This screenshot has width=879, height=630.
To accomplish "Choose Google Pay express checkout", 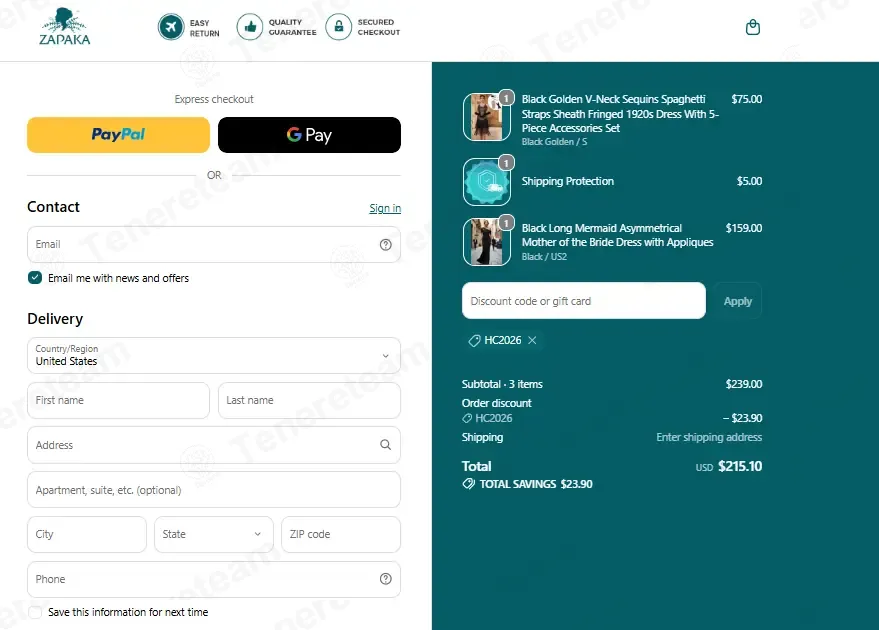I will [x=309, y=135].
